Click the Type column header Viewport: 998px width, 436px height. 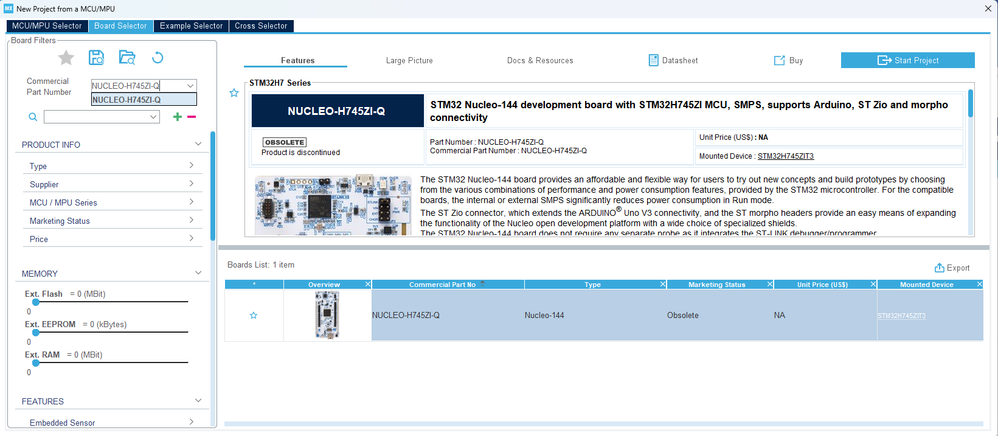pyautogui.click(x=592, y=285)
